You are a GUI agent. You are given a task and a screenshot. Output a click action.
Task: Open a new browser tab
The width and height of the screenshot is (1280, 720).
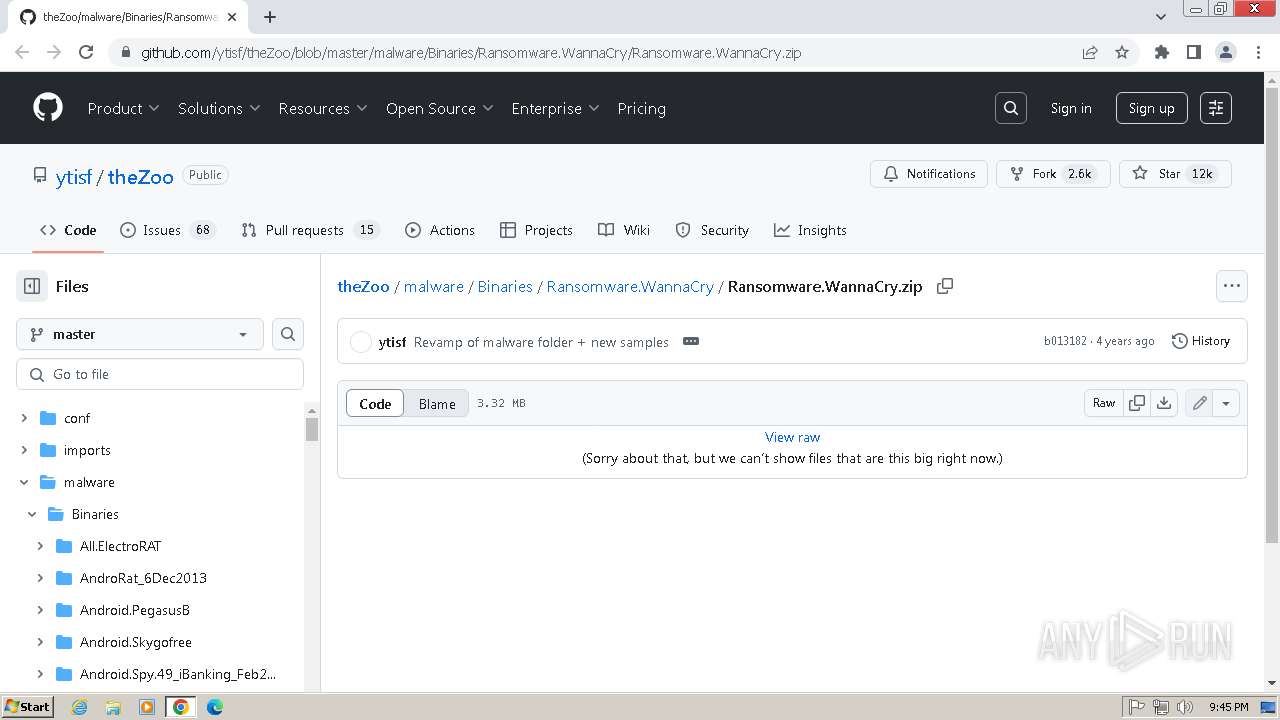click(x=270, y=17)
